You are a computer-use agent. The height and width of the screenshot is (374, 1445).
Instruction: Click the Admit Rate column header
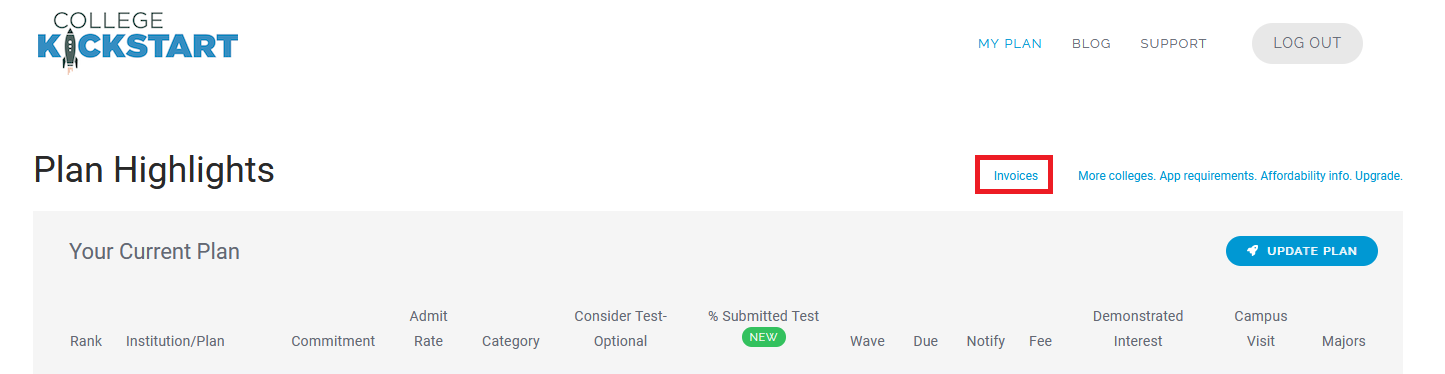pos(428,328)
